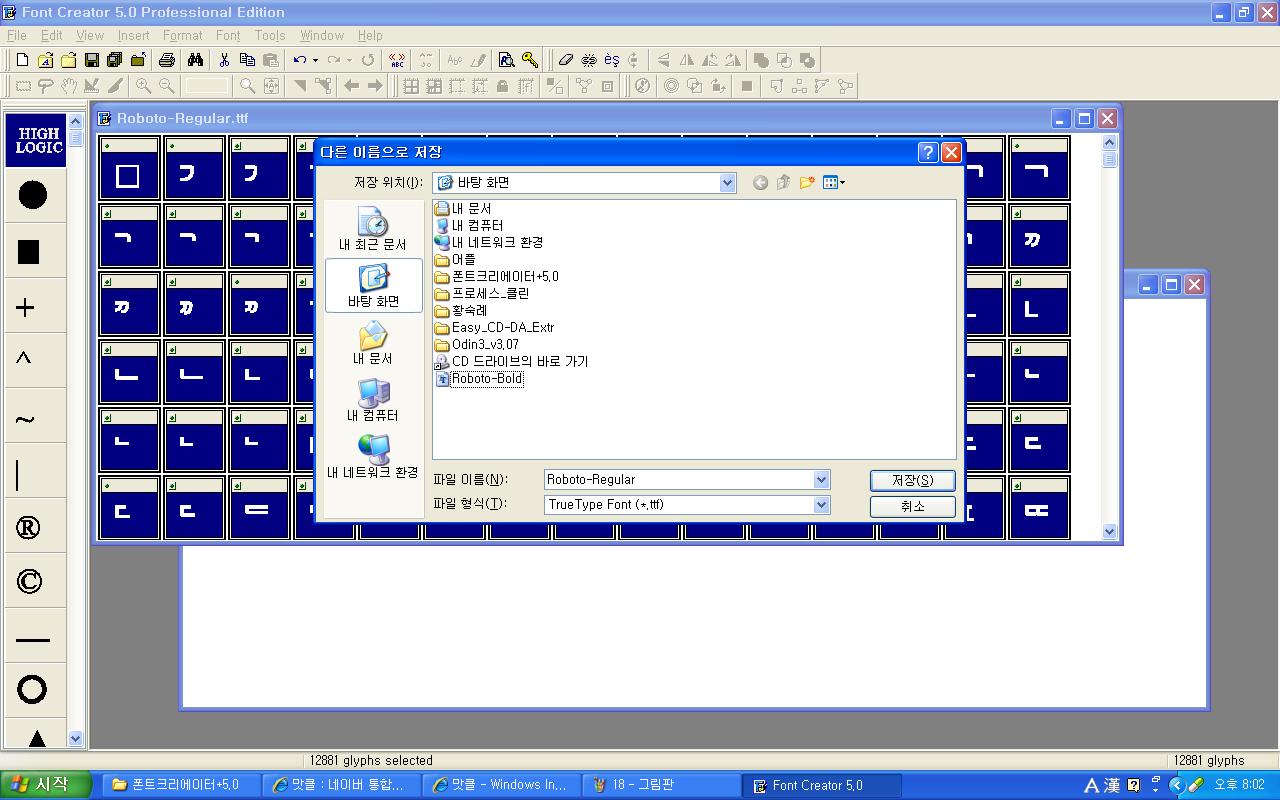
Task: Expand the 파일 이름 filename dropdown arrow
Action: (821, 480)
